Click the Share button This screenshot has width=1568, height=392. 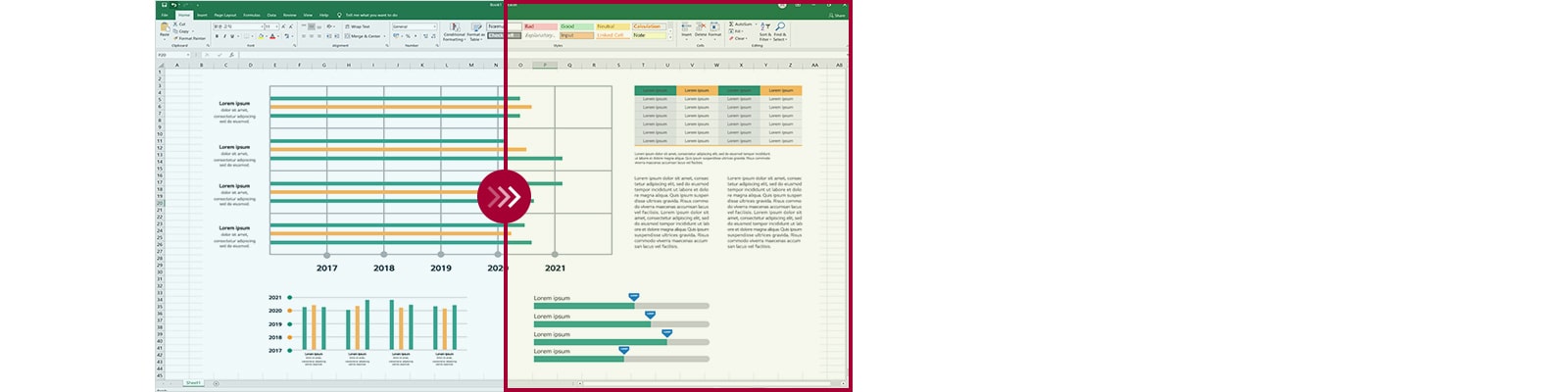coord(837,15)
